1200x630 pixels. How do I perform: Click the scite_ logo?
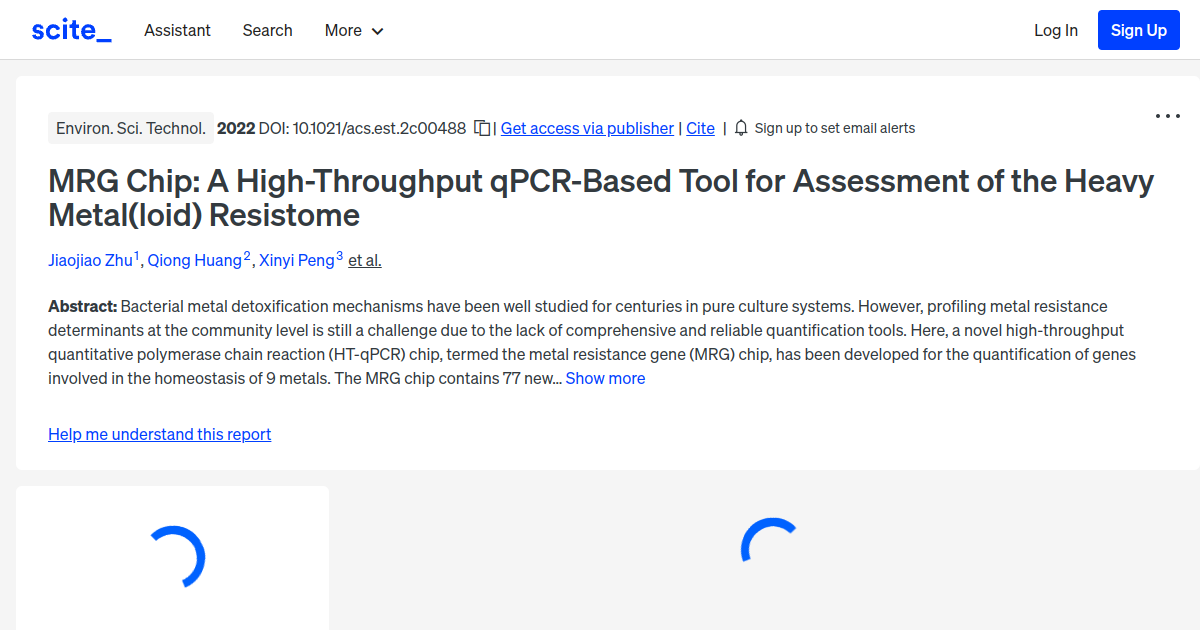pyautogui.click(x=70, y=29)
